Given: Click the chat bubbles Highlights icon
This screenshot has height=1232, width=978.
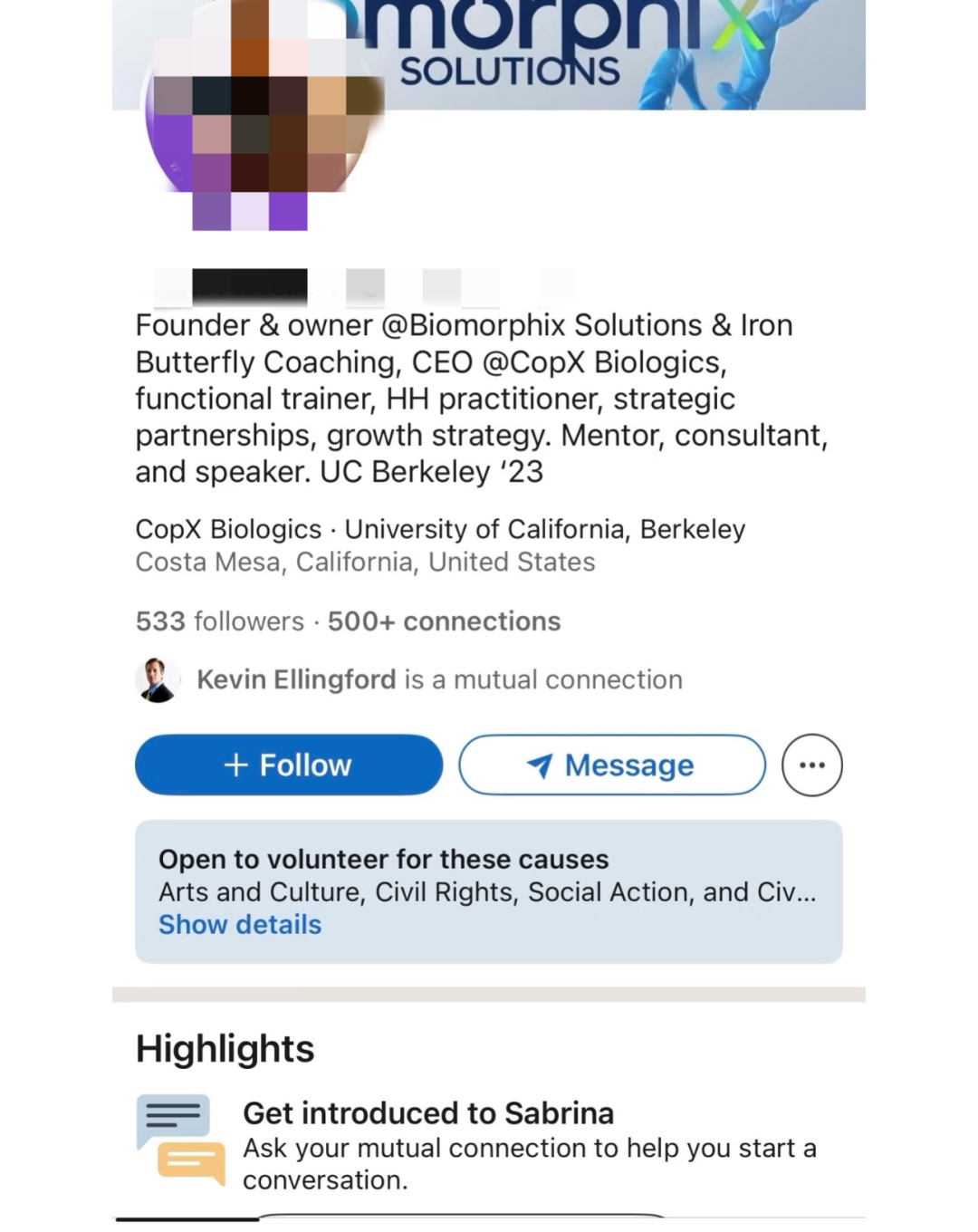Looking at the screenshot, I should tap(181, 1140).
